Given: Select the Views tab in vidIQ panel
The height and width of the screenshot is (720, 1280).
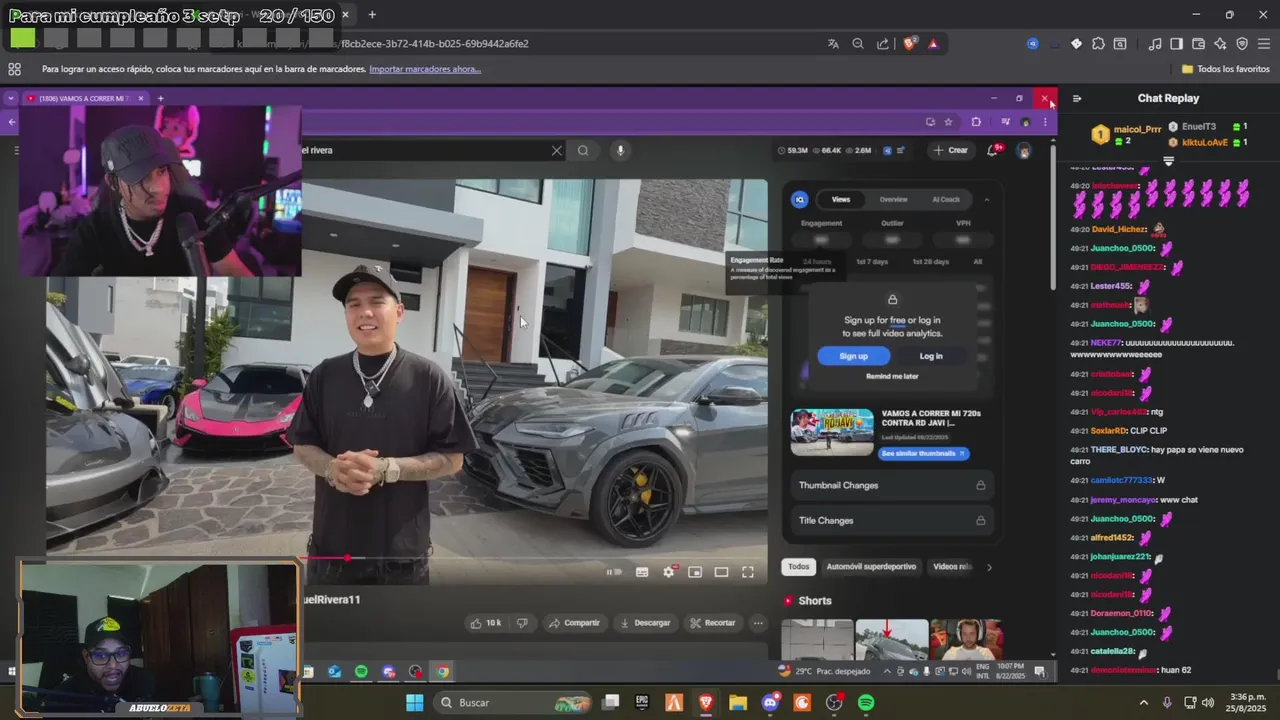Looking at the screenshot, I should click(x=841, y=200).
